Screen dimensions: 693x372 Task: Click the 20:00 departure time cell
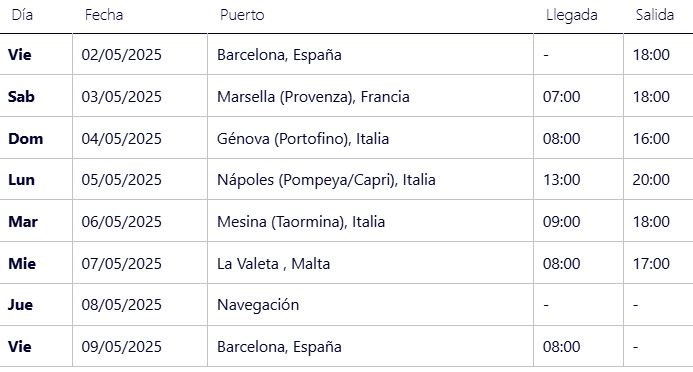coord(651,180)
